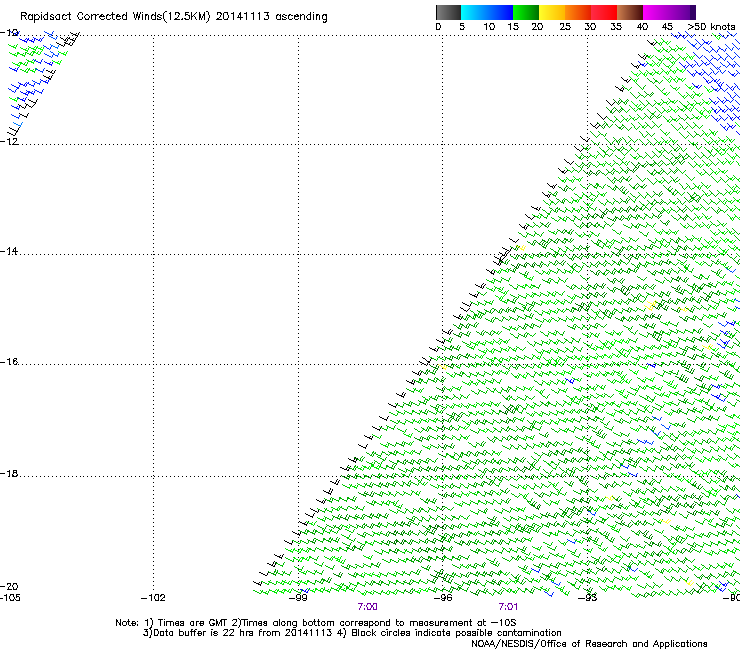Click the purple '7:01' time stamp
Image resolution: width=740 pixels, height=650 pixels.
tap(508, 607)
